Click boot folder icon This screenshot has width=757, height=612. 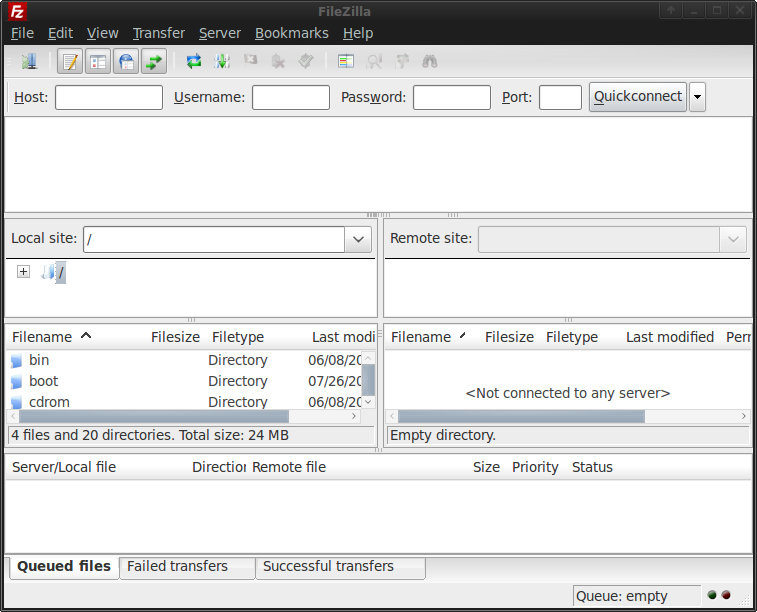[x=16, y=382]
